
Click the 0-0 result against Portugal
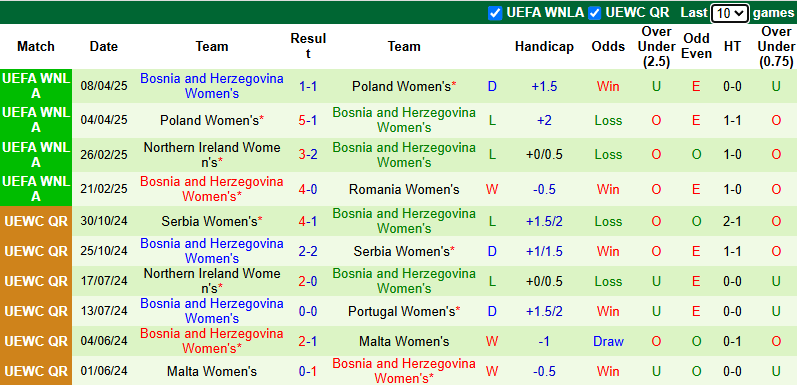pyautogui.click(x=308, y=311)
